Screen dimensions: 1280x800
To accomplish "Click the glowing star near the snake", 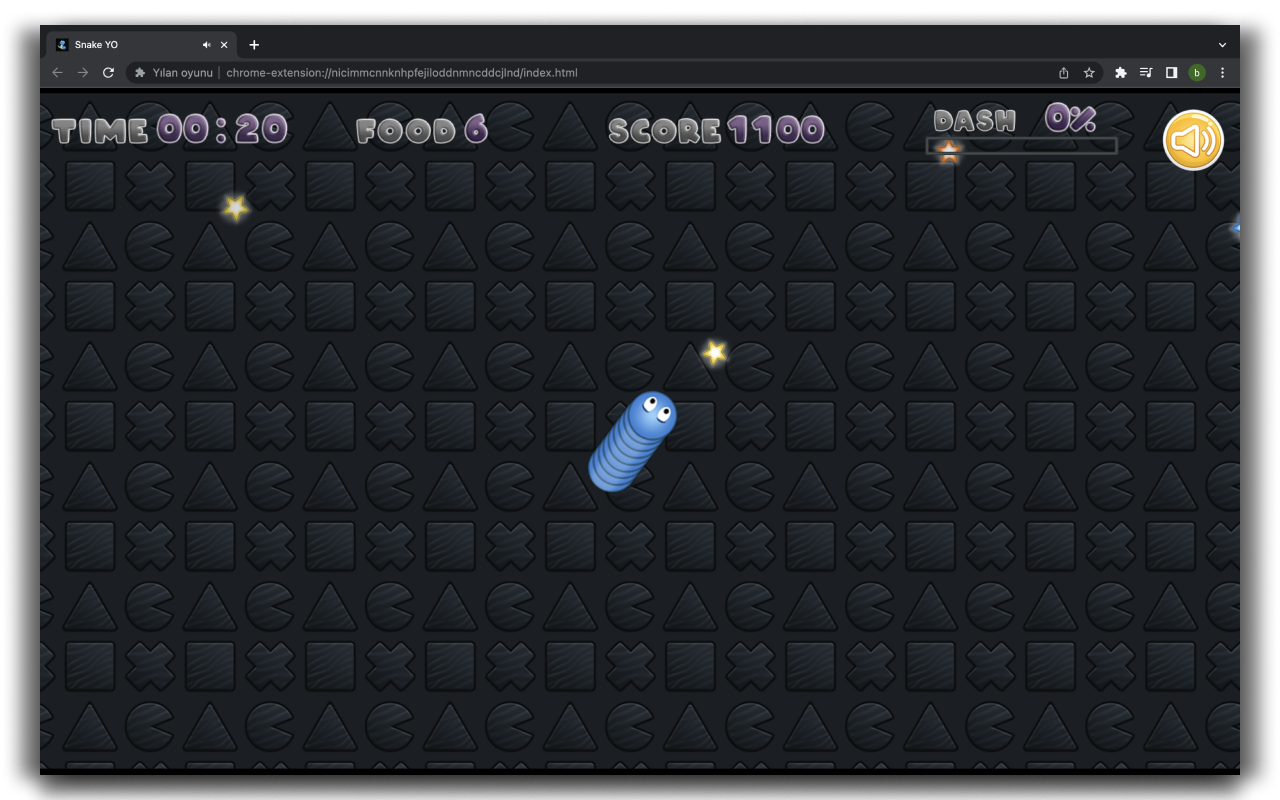I will [714, 353].
